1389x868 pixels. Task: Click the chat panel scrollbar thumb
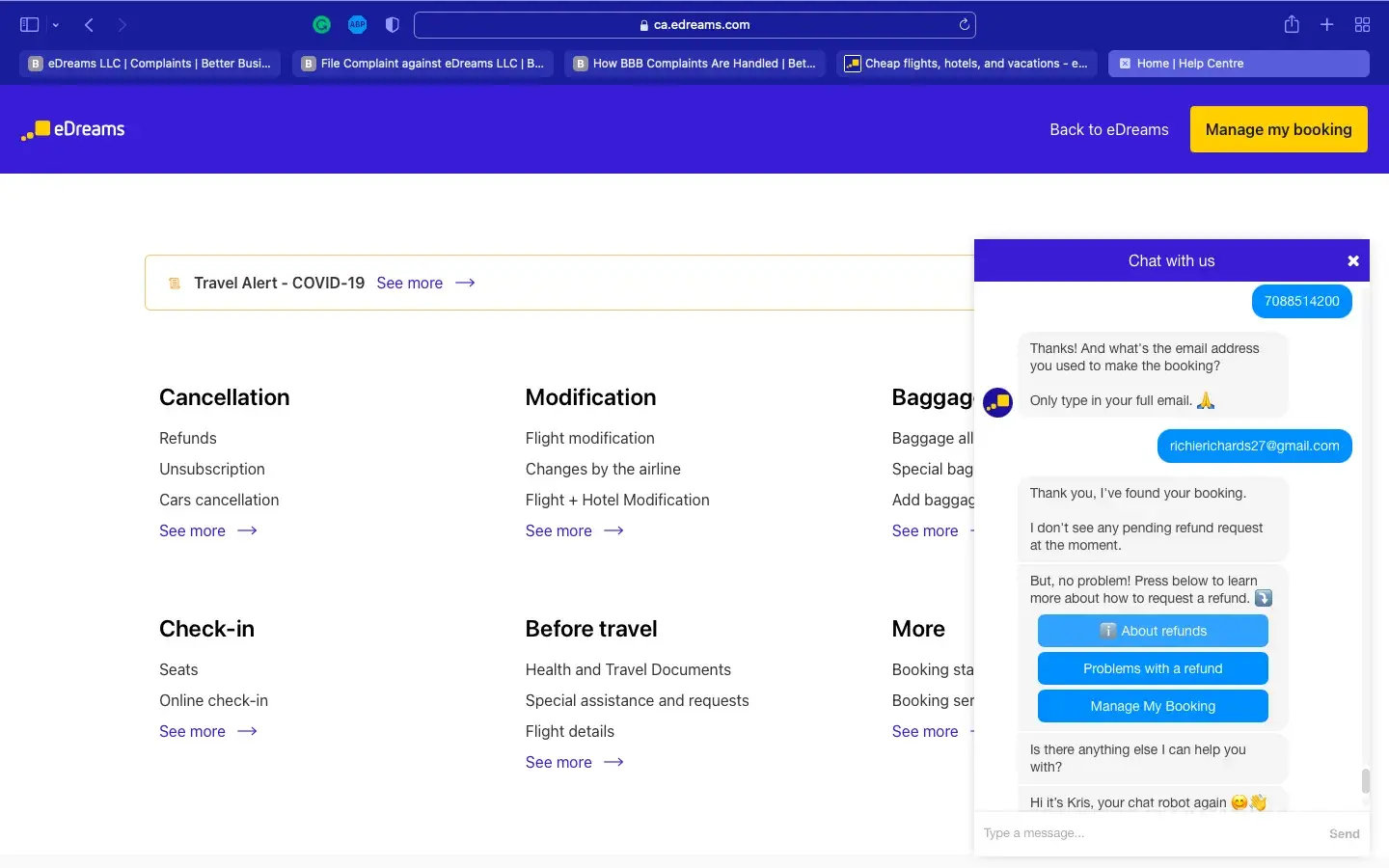1365,780
